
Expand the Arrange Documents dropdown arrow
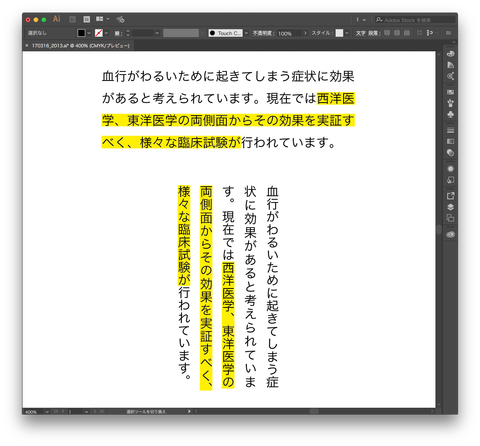[x=108, y=19]
